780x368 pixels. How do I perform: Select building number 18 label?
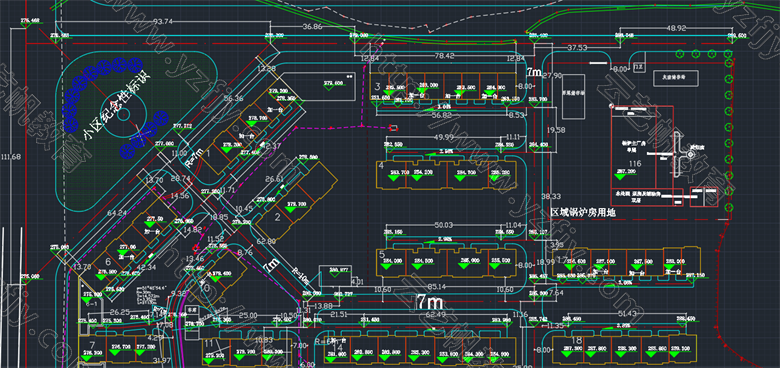(x=577, y=341)
